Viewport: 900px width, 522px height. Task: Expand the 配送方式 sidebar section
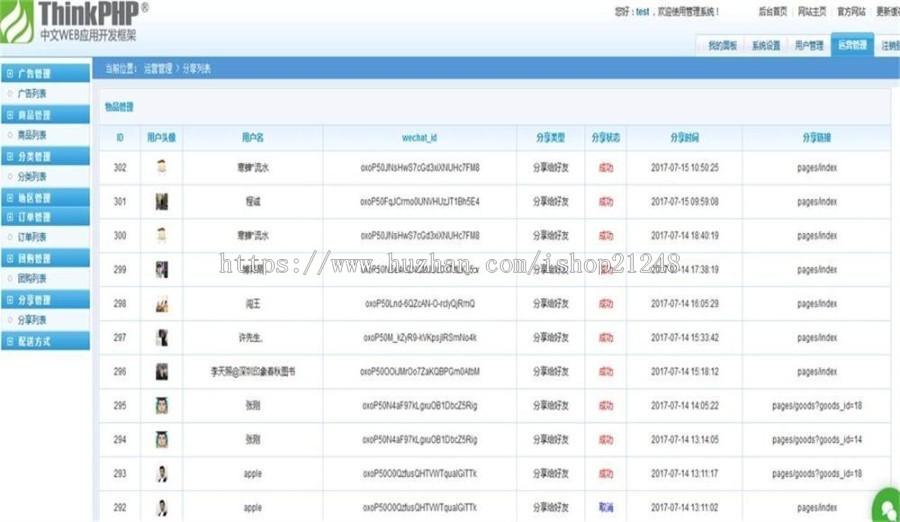[10, 341]
